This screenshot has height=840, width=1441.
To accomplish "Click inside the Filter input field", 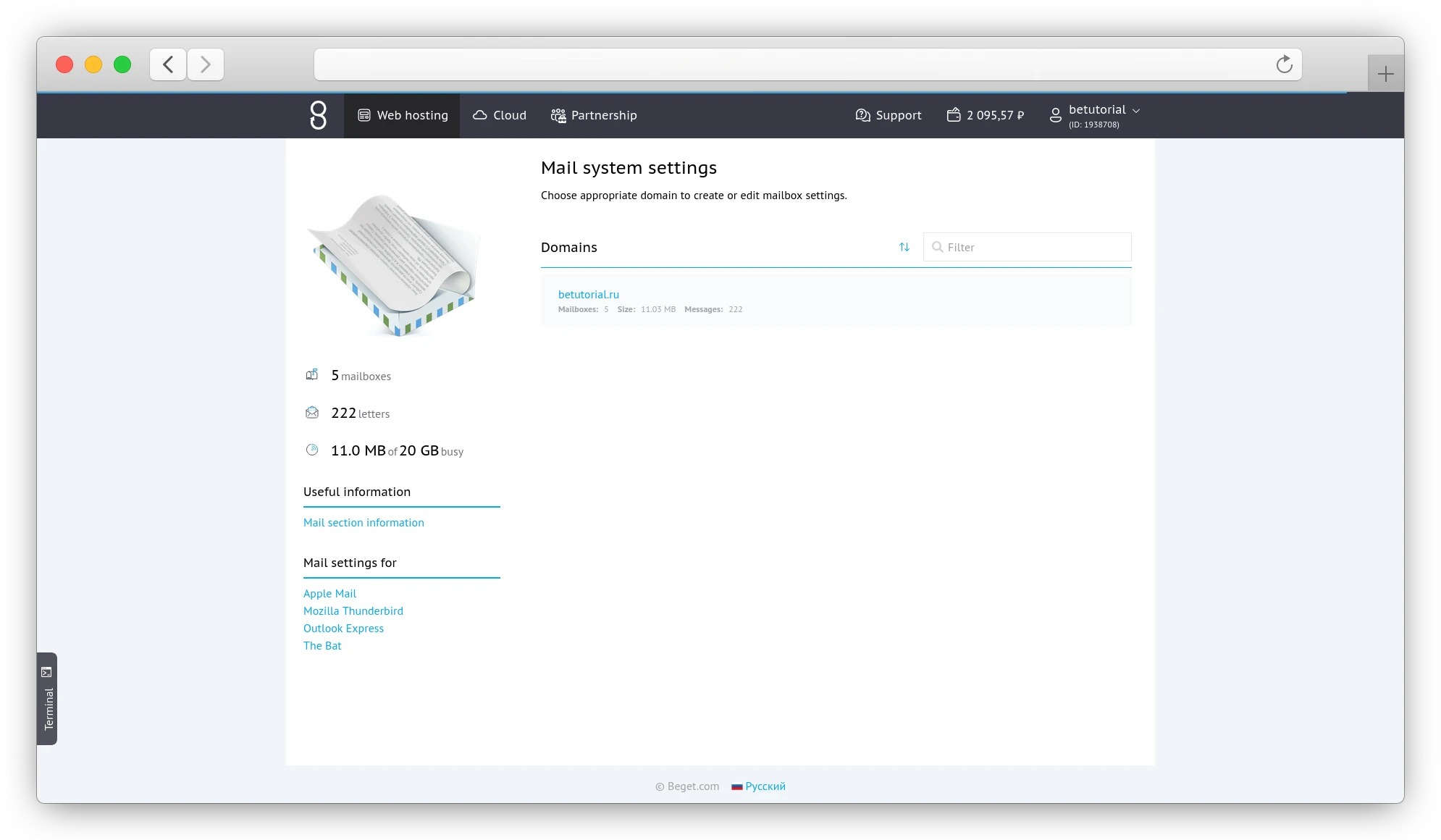I will [x=1028, y=247].
